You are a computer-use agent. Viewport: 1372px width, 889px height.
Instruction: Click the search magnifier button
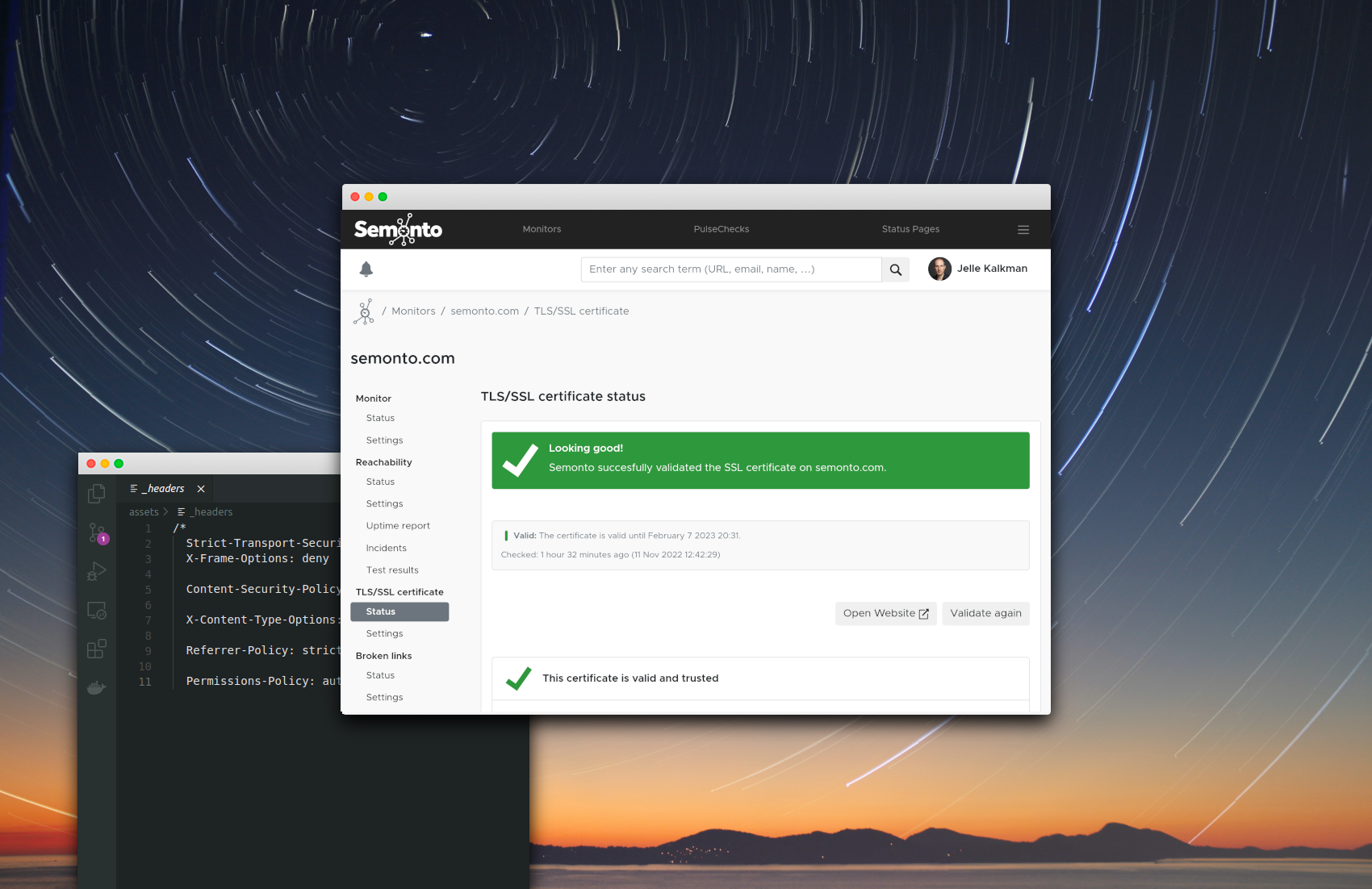[x=896, y=269]
